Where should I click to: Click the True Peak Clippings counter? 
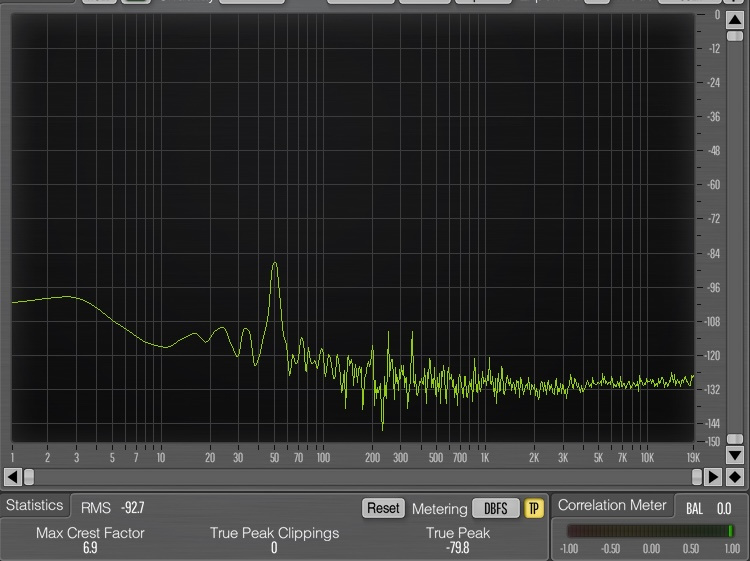click(274, 547)
